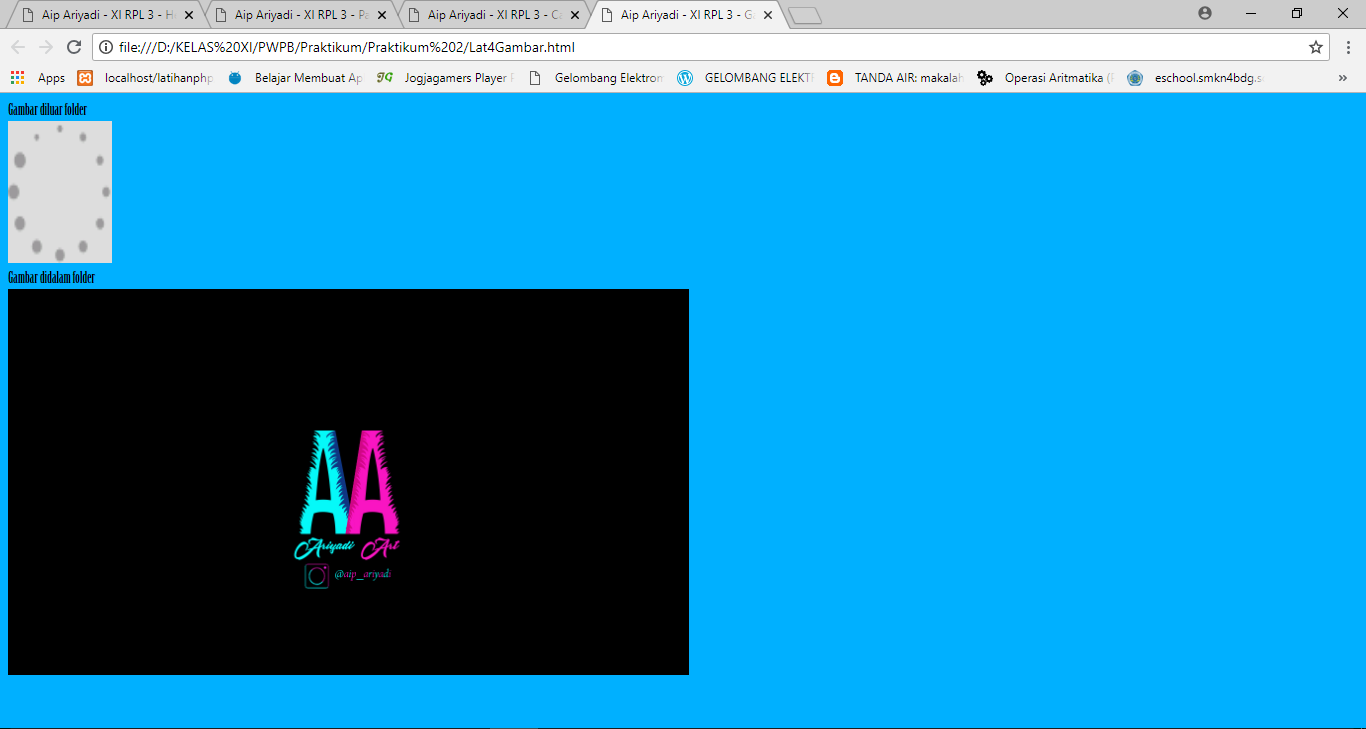Open the localhost/latihanphp bookmark
Viewport: 1366px width, 729px height.
point(145,78)
